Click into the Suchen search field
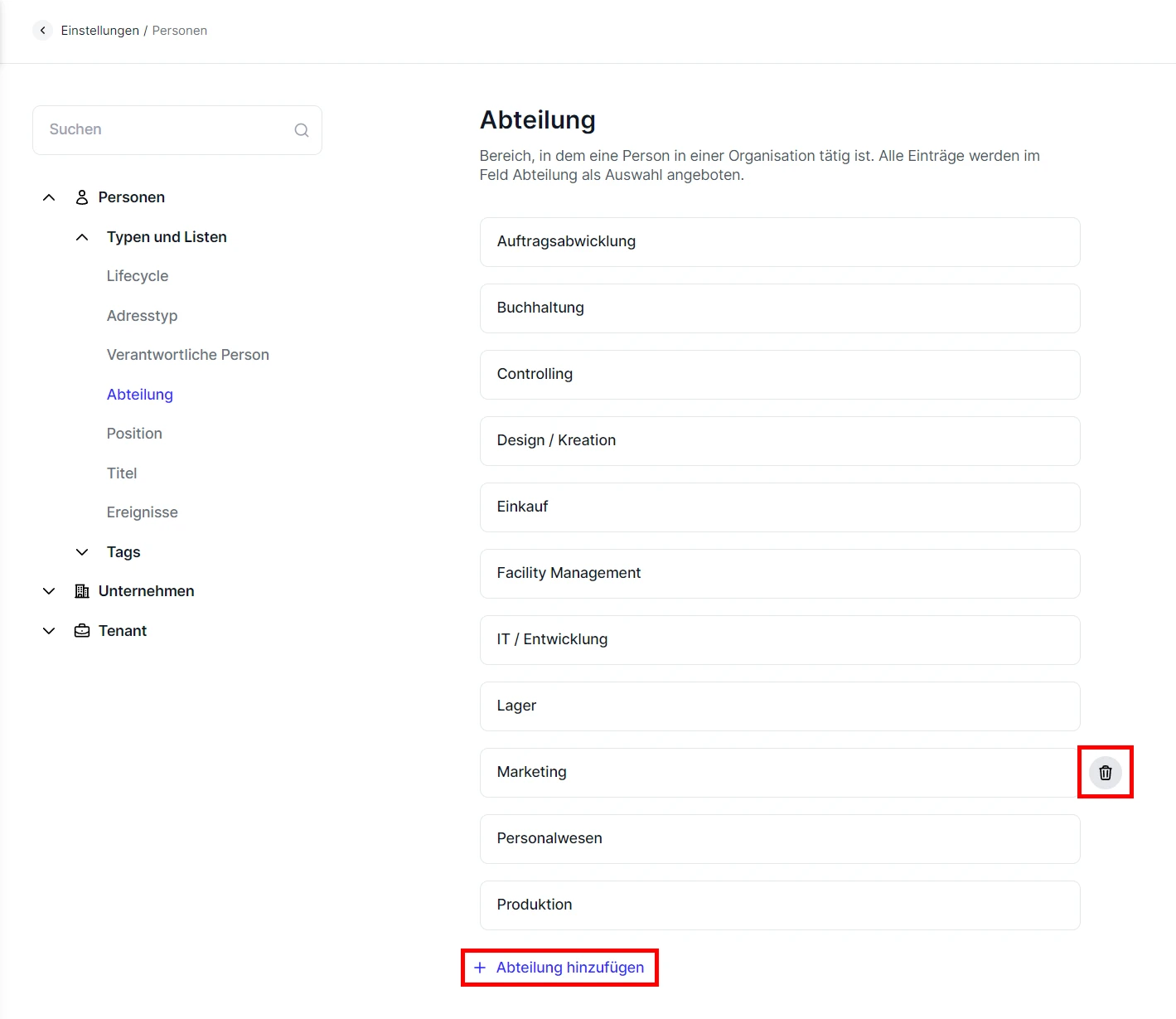Image resolution: width=1176 pixels, height=1019 pixels. tap(166, 130)
